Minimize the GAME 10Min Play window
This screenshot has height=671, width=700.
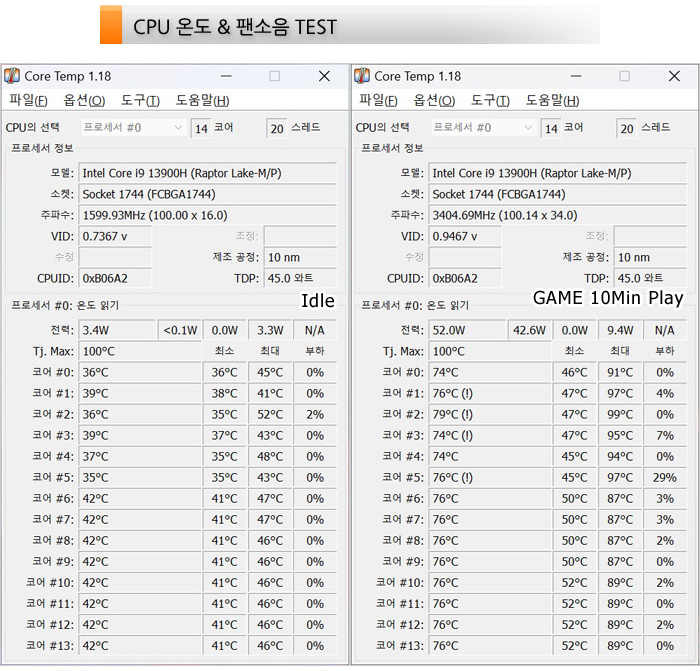click(x=577, y=76)
